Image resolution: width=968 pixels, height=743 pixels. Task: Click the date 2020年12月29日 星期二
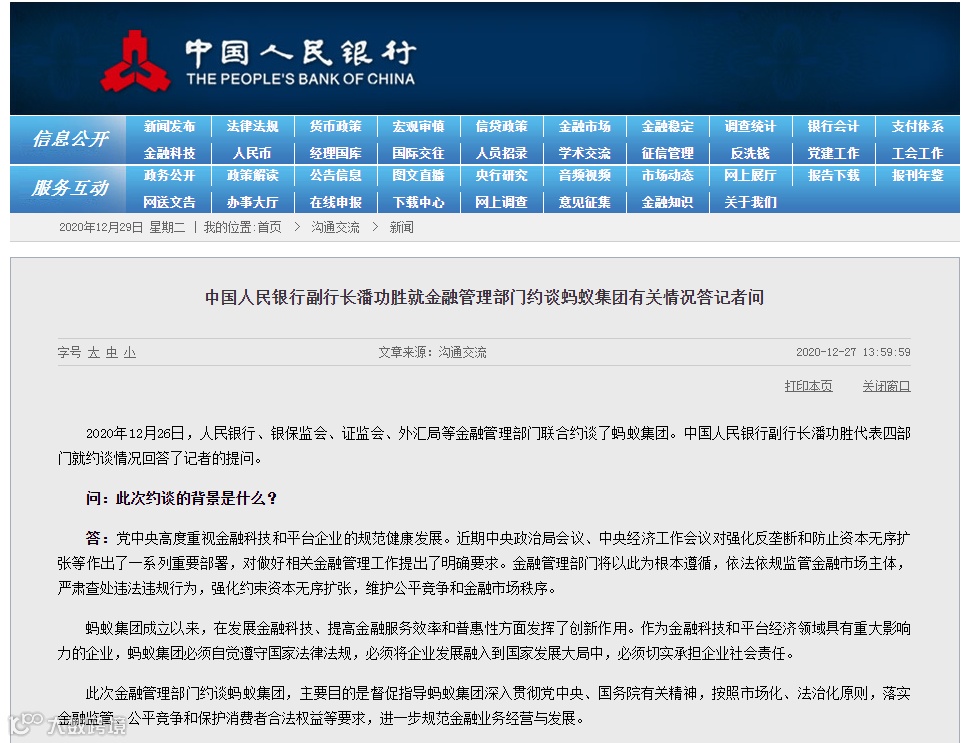coord(122,227)
